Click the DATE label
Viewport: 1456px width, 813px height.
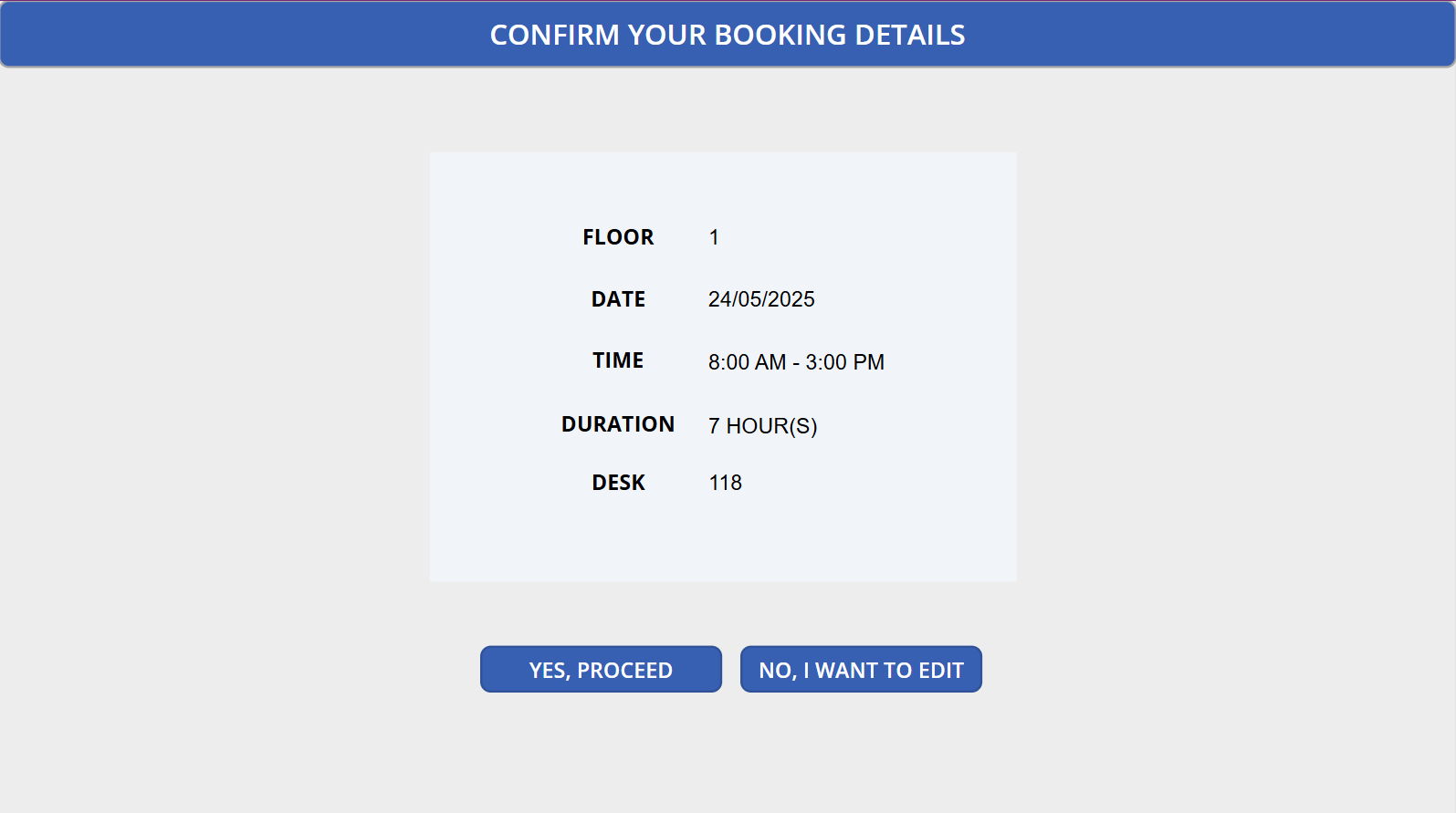coord(618,299)
